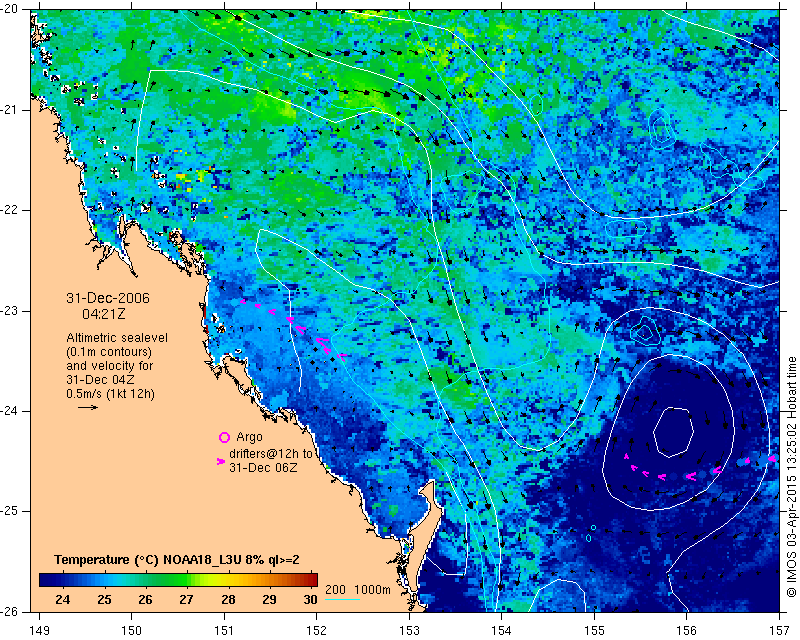This screenshot has width=800, height=640.
Task: Click the "31-Dec 04Z" legend line
Action: coord(100,380)
